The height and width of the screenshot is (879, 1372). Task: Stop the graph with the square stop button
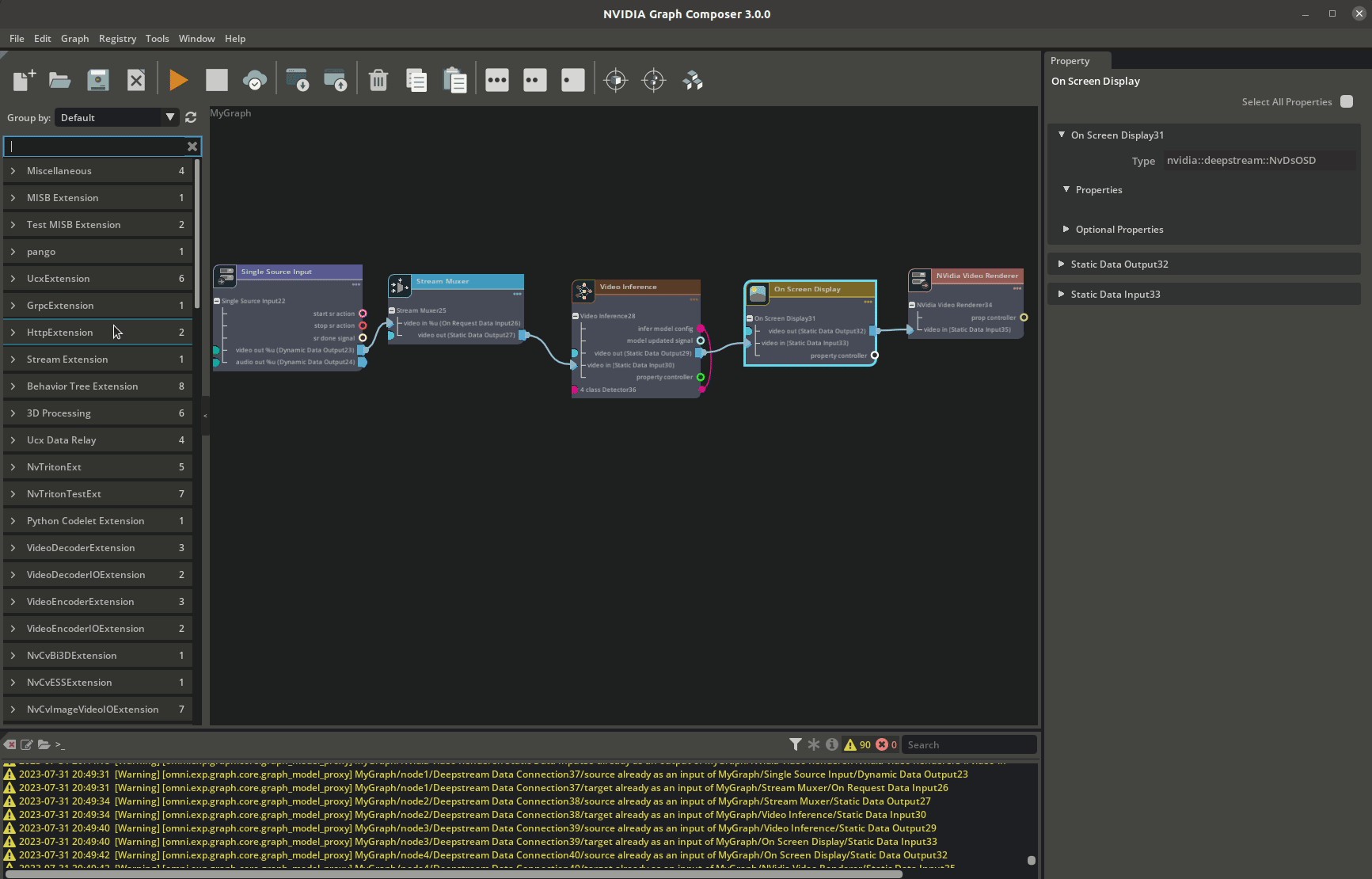(216, 80)
